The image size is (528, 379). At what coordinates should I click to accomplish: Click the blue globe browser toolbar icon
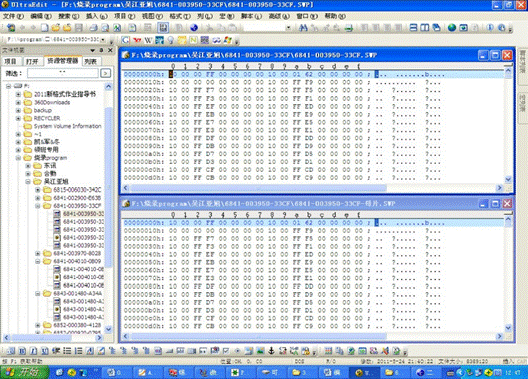pos(194,28)
